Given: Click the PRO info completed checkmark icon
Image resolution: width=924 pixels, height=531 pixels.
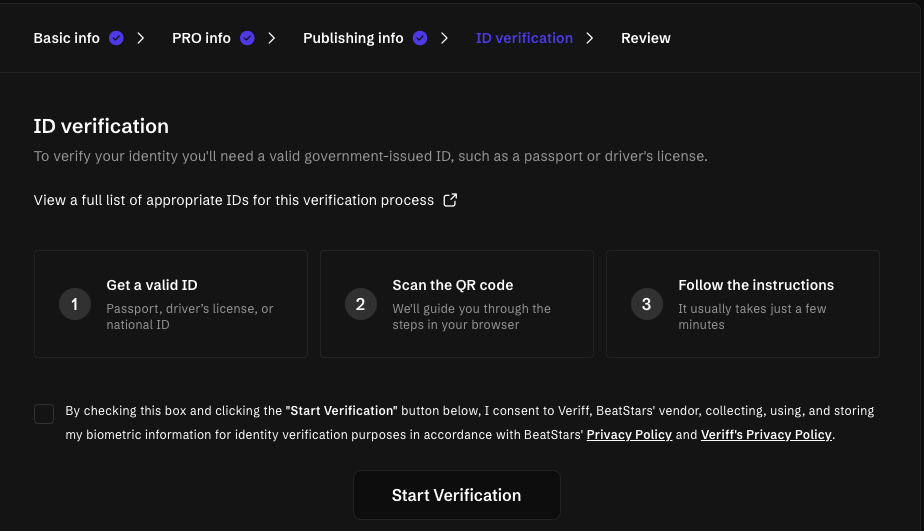Looking at the screenshot, I should (x=246, y=38).
